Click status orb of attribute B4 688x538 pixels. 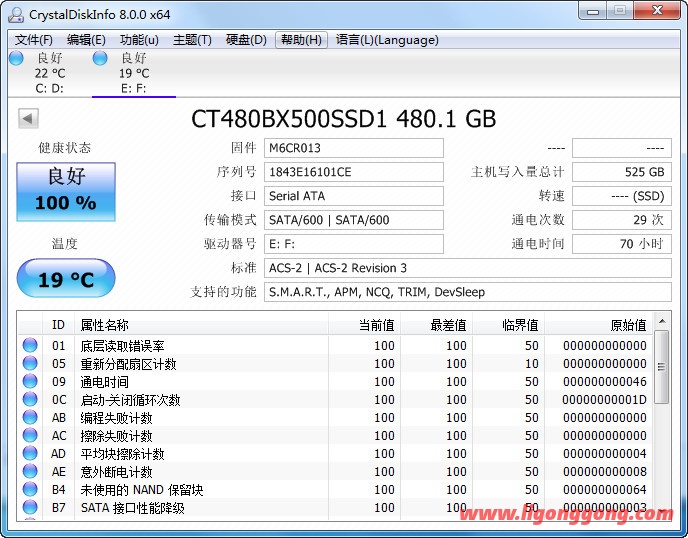pyautogui.click(x=30, y=489)
